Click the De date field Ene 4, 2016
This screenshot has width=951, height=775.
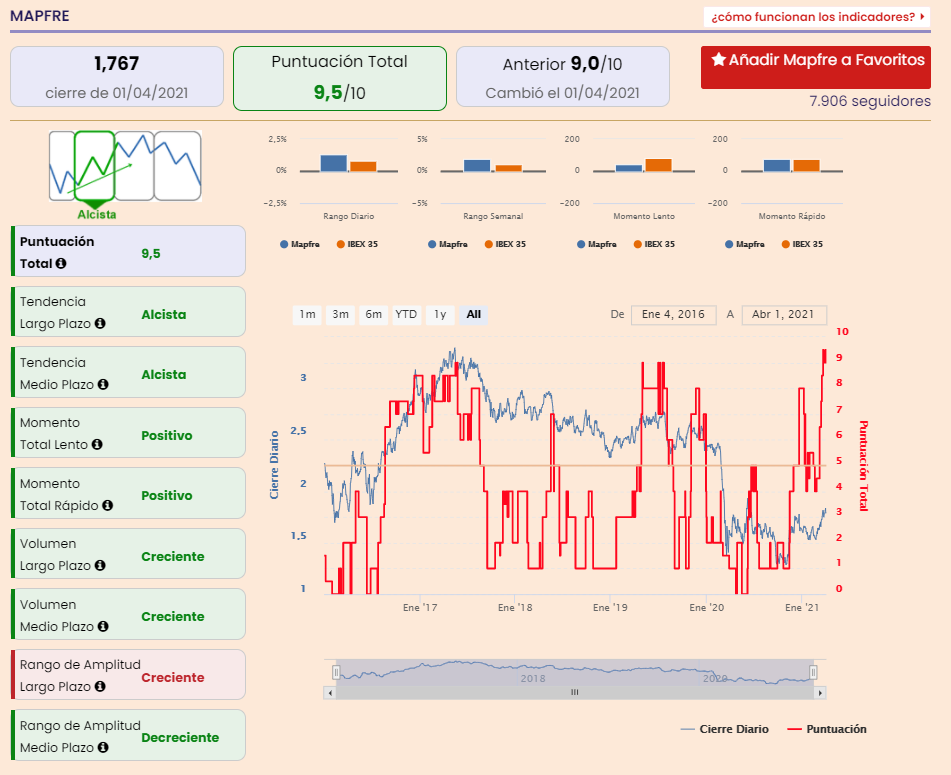pyautogui.click(x=674, y=315)
